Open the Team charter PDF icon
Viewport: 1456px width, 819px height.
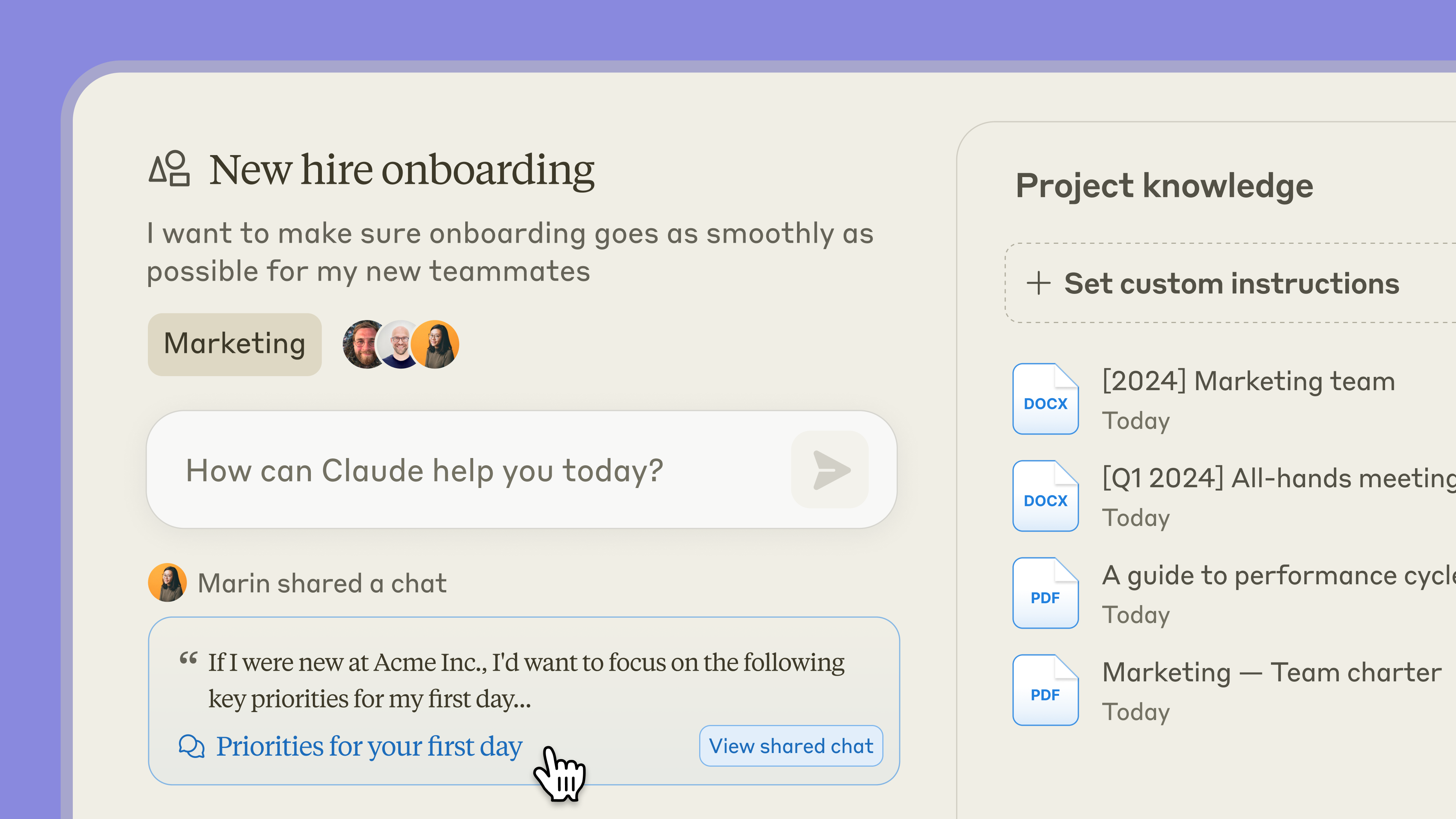pyautogui.click(x=1045, y=690)
